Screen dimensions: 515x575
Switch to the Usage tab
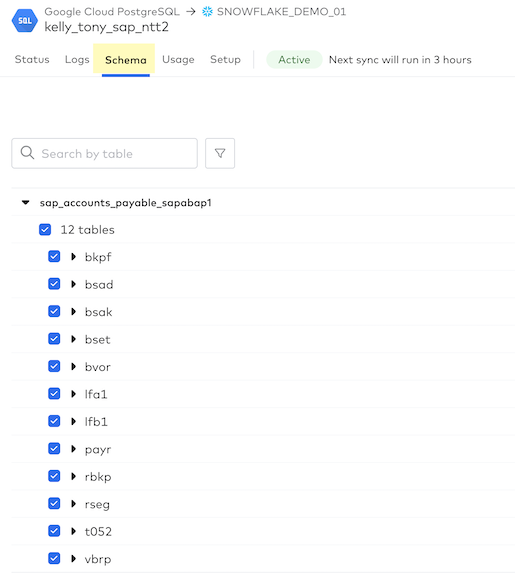tap(178, 59)
